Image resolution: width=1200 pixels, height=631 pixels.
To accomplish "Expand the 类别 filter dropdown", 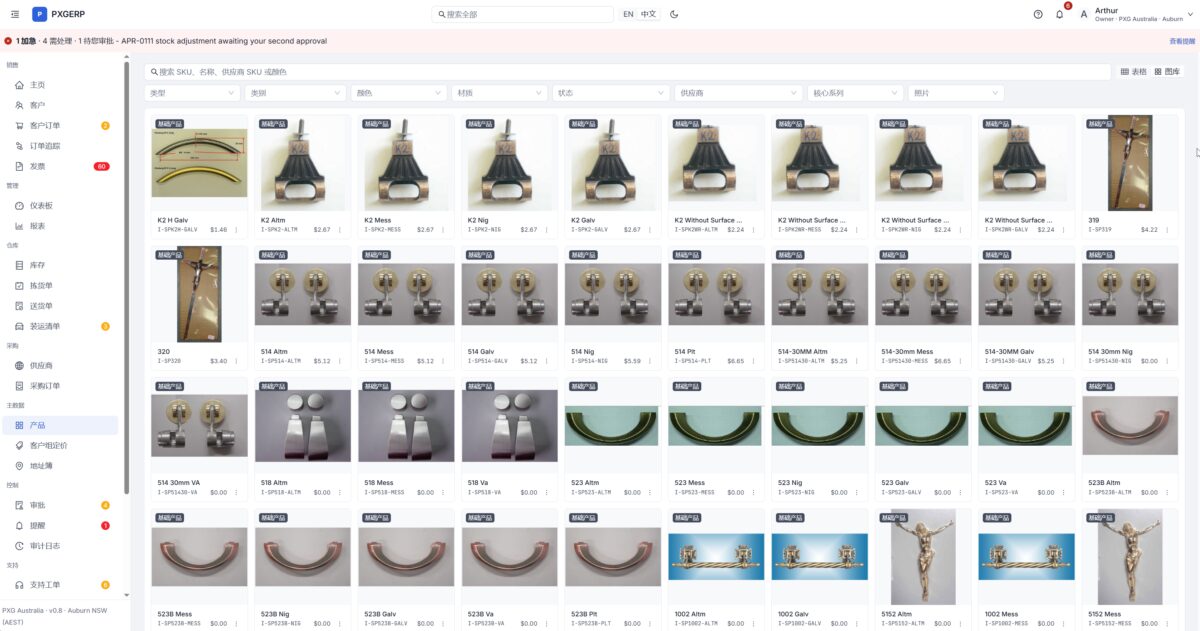I will point(295,93).
